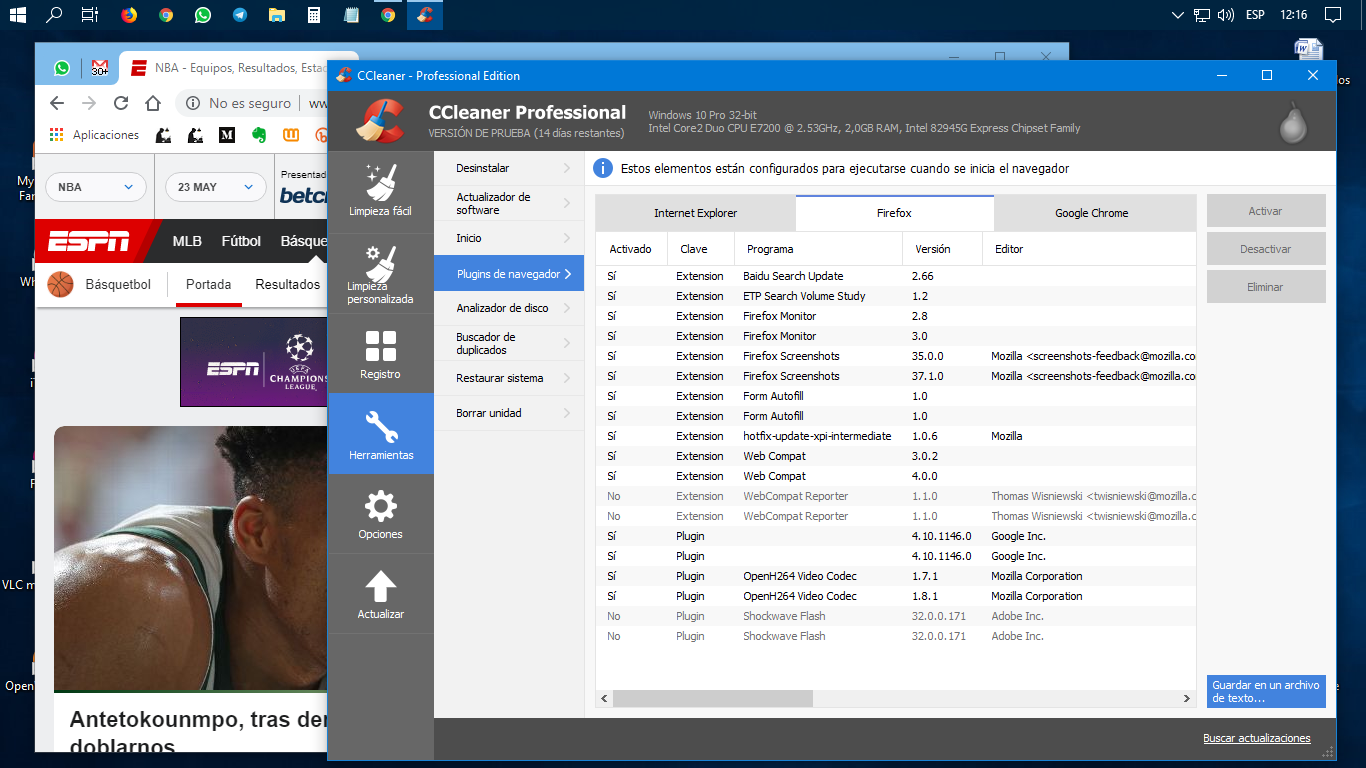This screenshot has height=768, width=1366.
Task: Open Windows taskbar search
Action: tap(54, 15)
